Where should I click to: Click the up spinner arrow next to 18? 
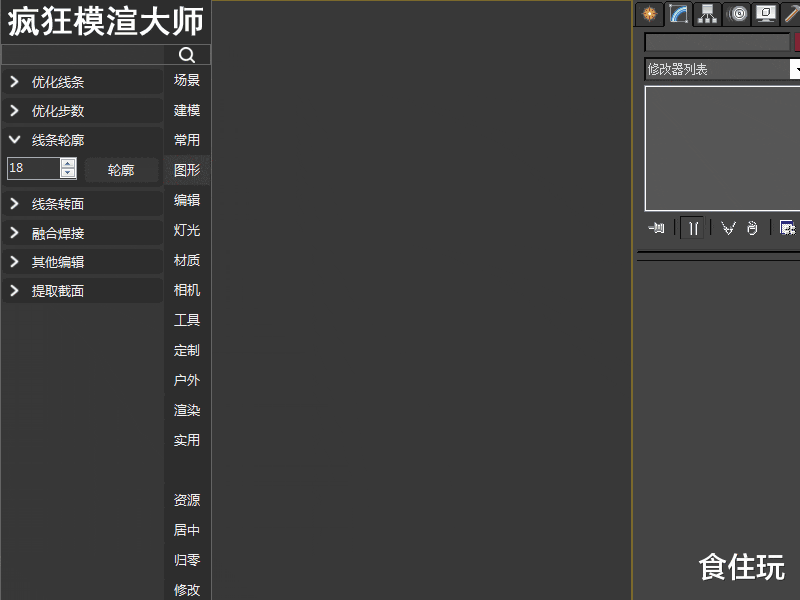coord(67,164)
